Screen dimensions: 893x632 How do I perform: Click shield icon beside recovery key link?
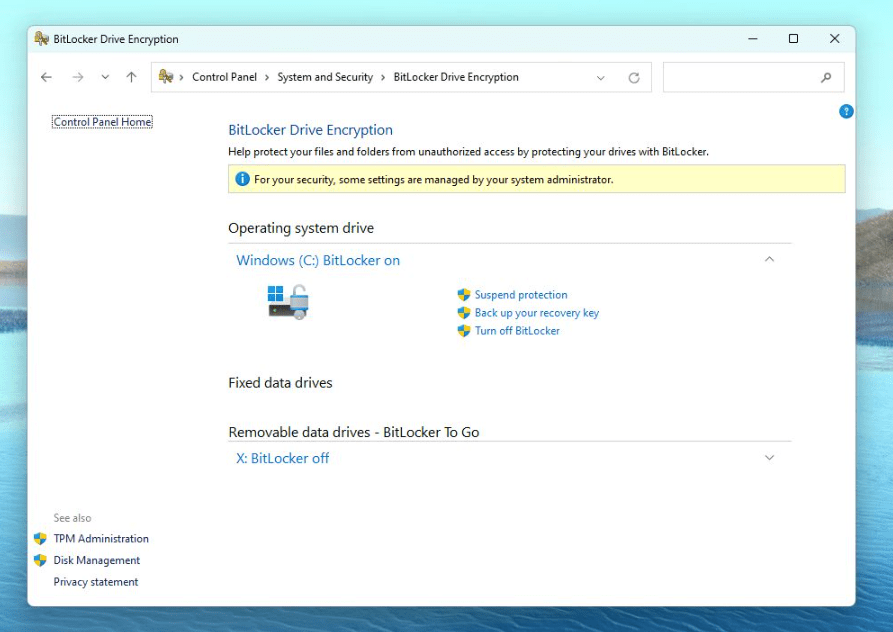click(464, 313)
